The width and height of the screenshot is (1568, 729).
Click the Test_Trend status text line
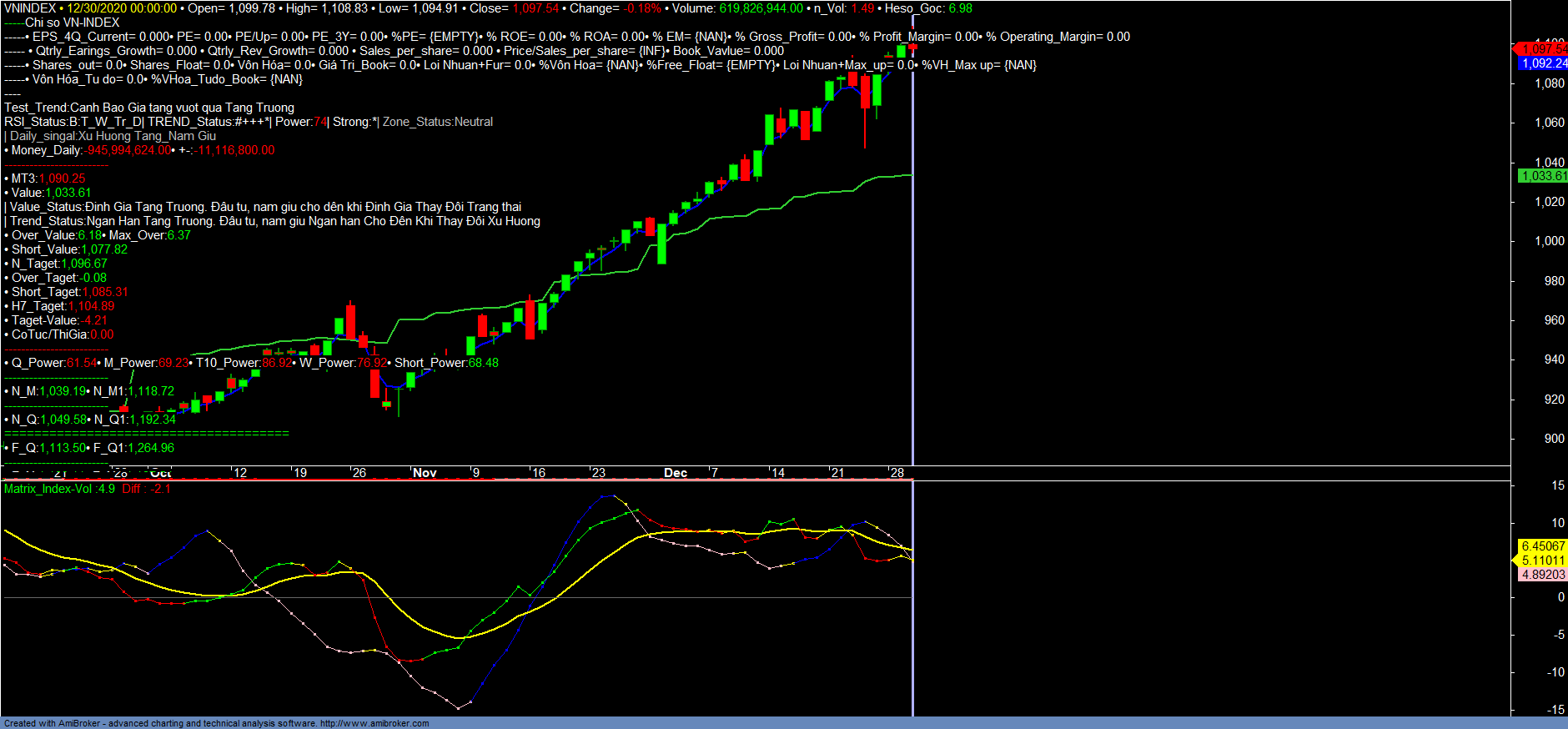click(149, 108)
